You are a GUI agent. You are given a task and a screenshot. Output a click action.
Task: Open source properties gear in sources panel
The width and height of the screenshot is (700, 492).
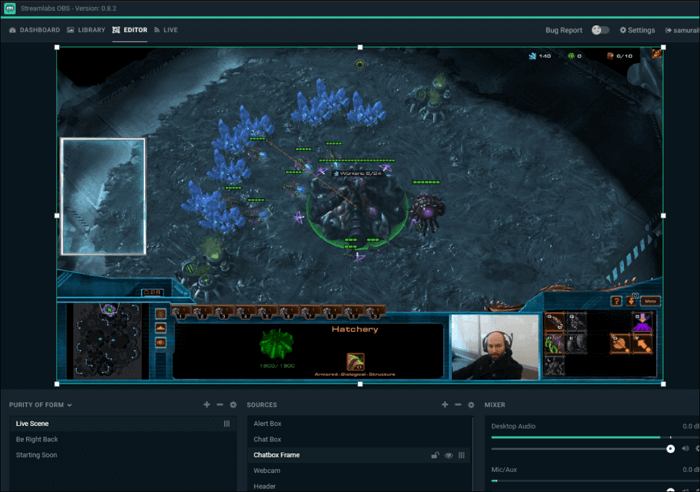(x=471, y=404)
